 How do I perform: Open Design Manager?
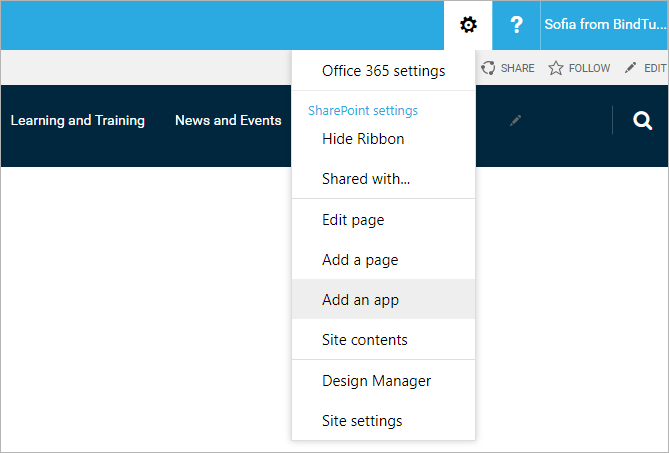pyautogui.click(x=384, y=381)
